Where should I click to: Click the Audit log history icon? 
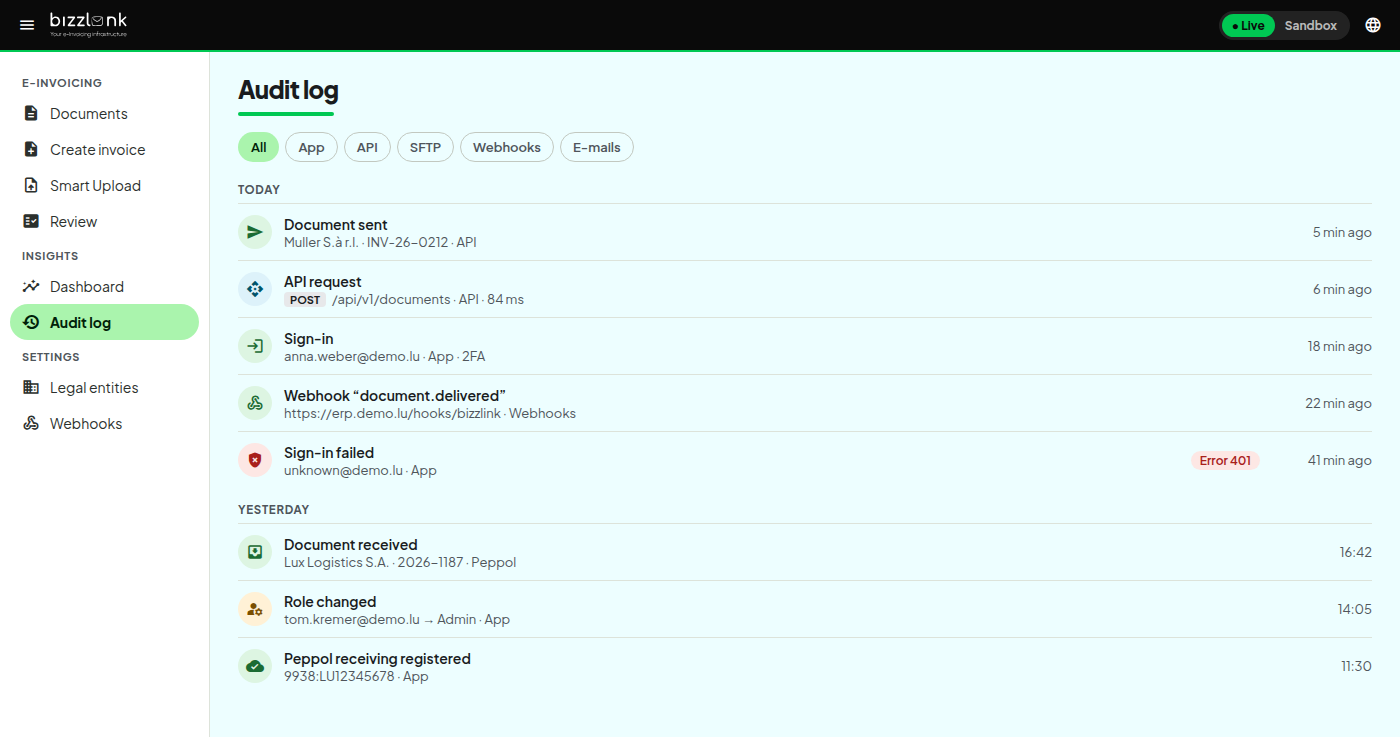pos(31,323)
